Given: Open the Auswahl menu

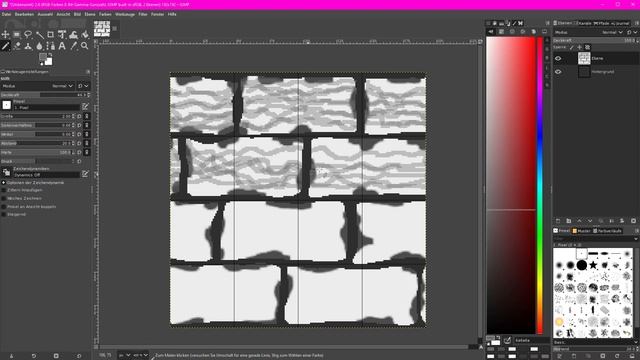Looking at the screenshot, I should (45, 14).
